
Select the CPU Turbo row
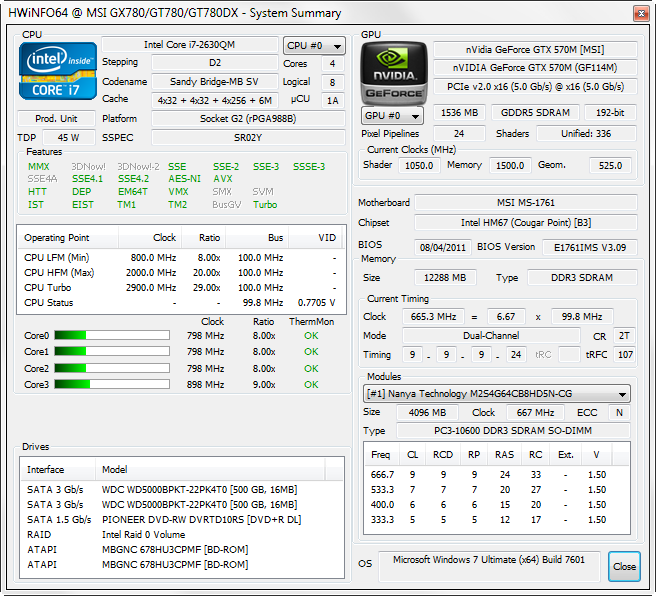[181, 288]
